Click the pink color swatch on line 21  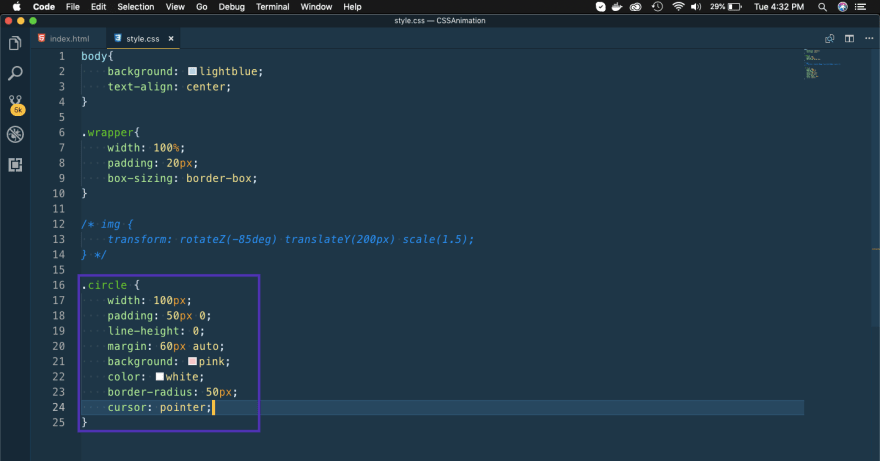point(192,362)
